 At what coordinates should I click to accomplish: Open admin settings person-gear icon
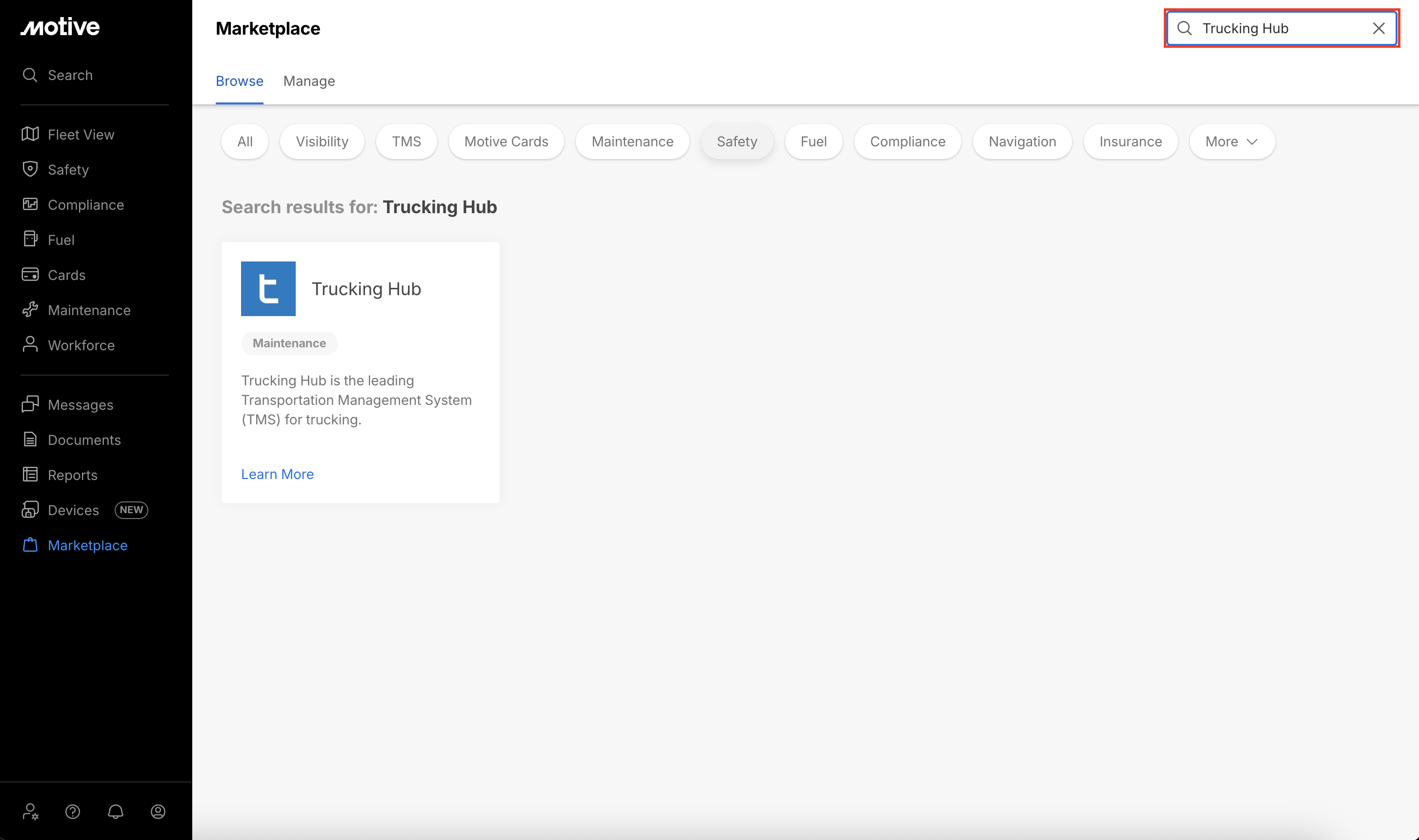coord(30,812)
